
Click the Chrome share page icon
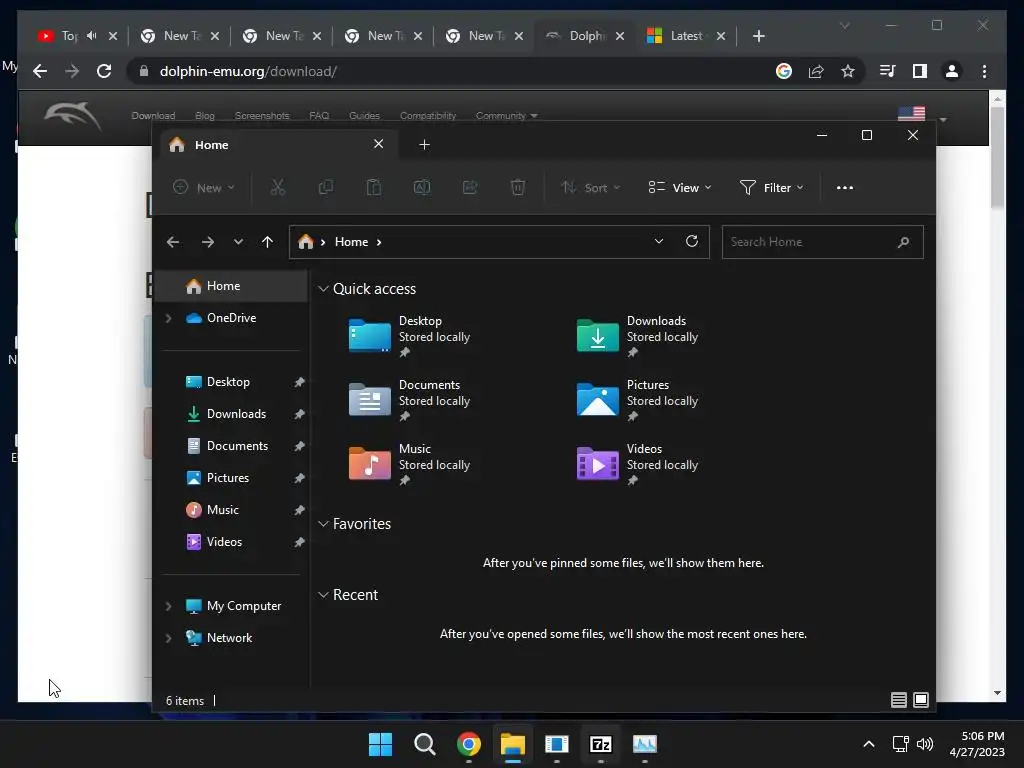(x=816, y=71)
